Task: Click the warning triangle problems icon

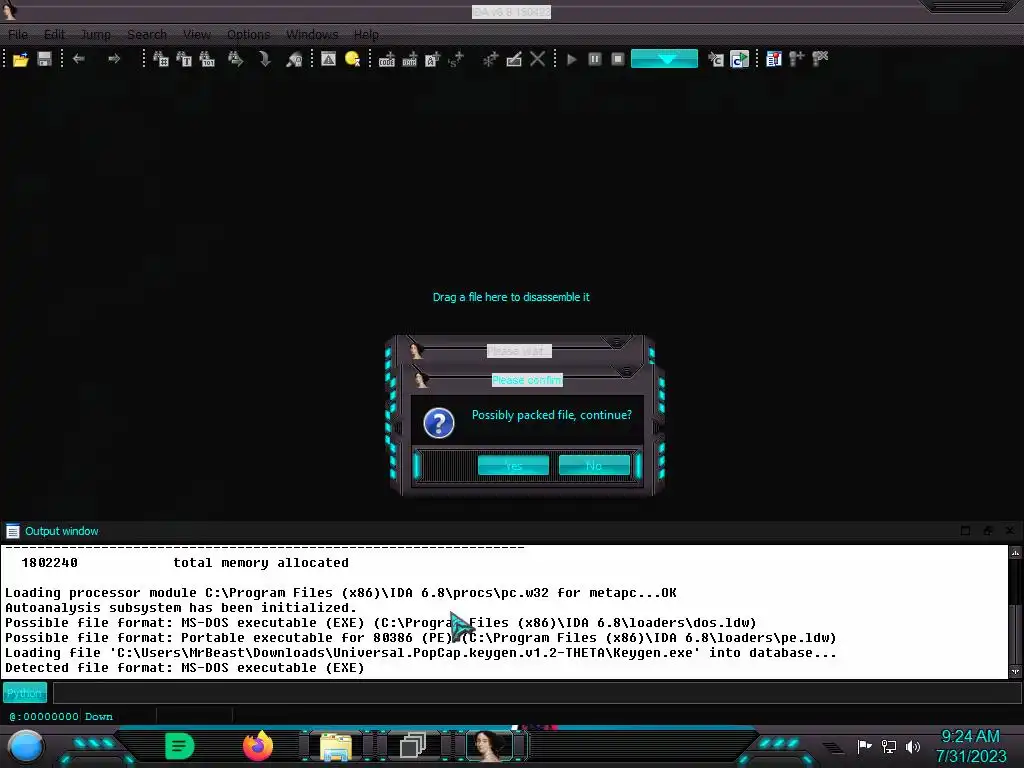Action: [x=328, y=59]
